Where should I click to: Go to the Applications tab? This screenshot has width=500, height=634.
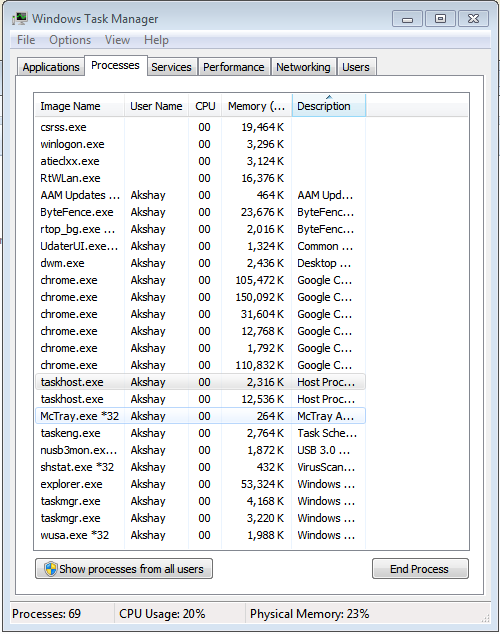51,67
